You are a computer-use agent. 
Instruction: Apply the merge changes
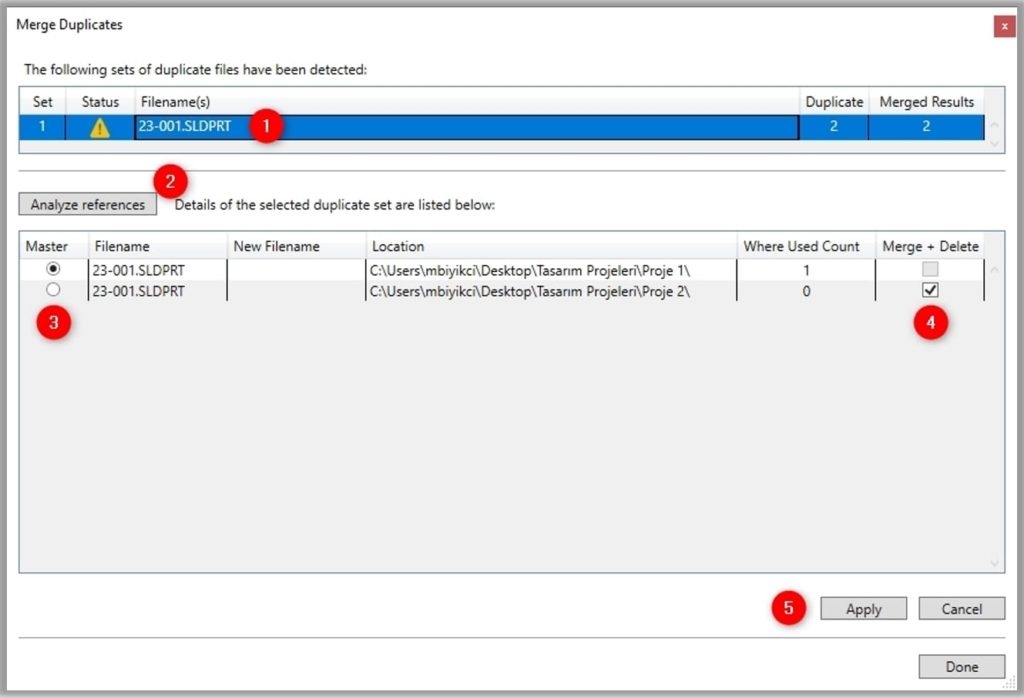coord(863,609)
